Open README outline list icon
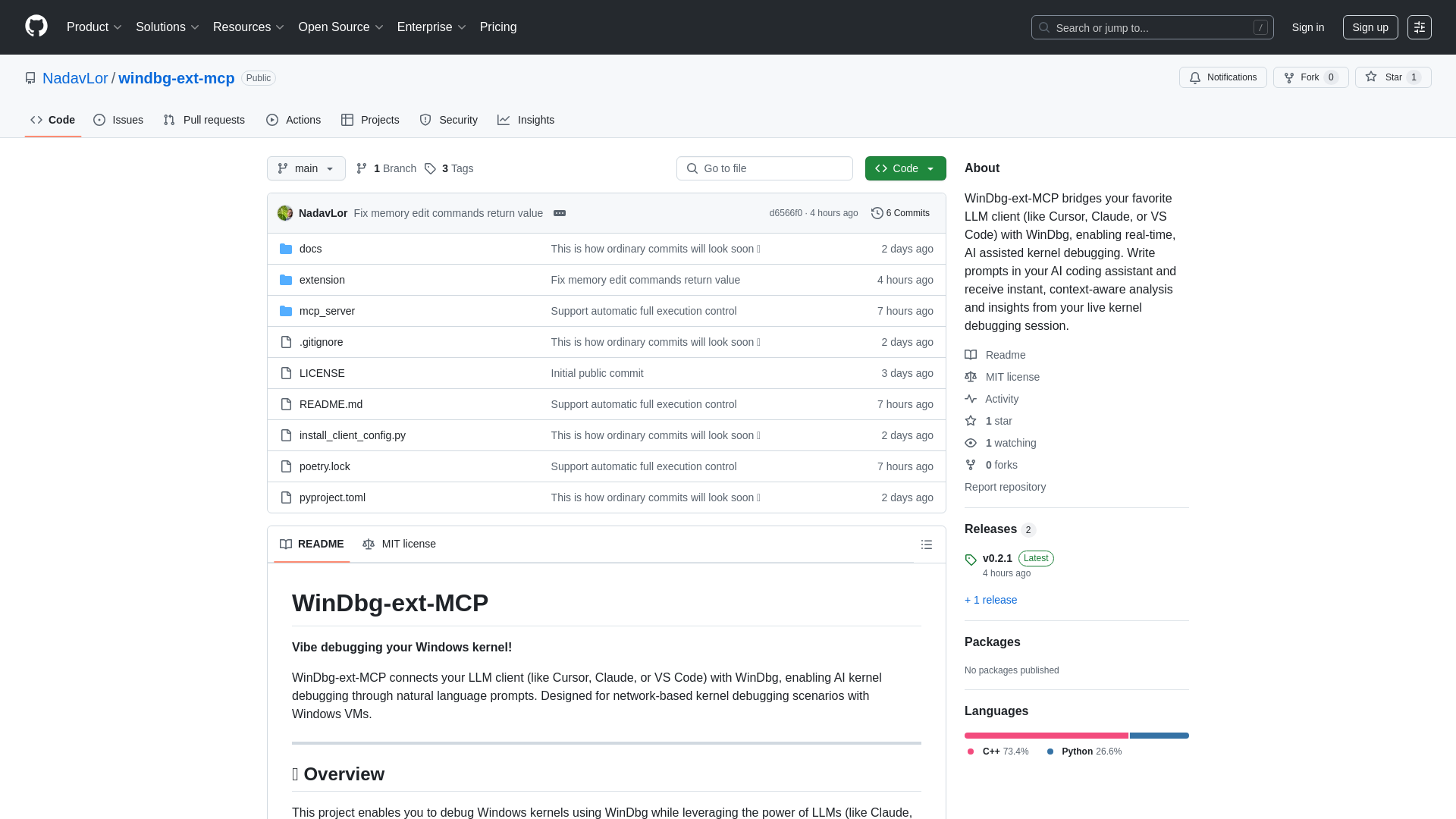 click(927, 544)
